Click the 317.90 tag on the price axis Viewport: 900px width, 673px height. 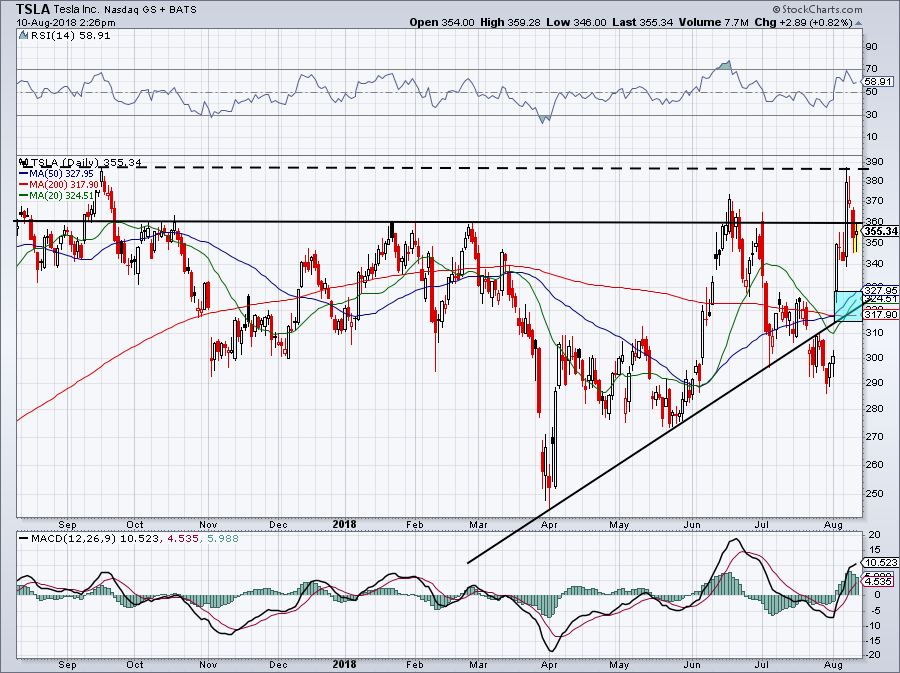[880, 314]
